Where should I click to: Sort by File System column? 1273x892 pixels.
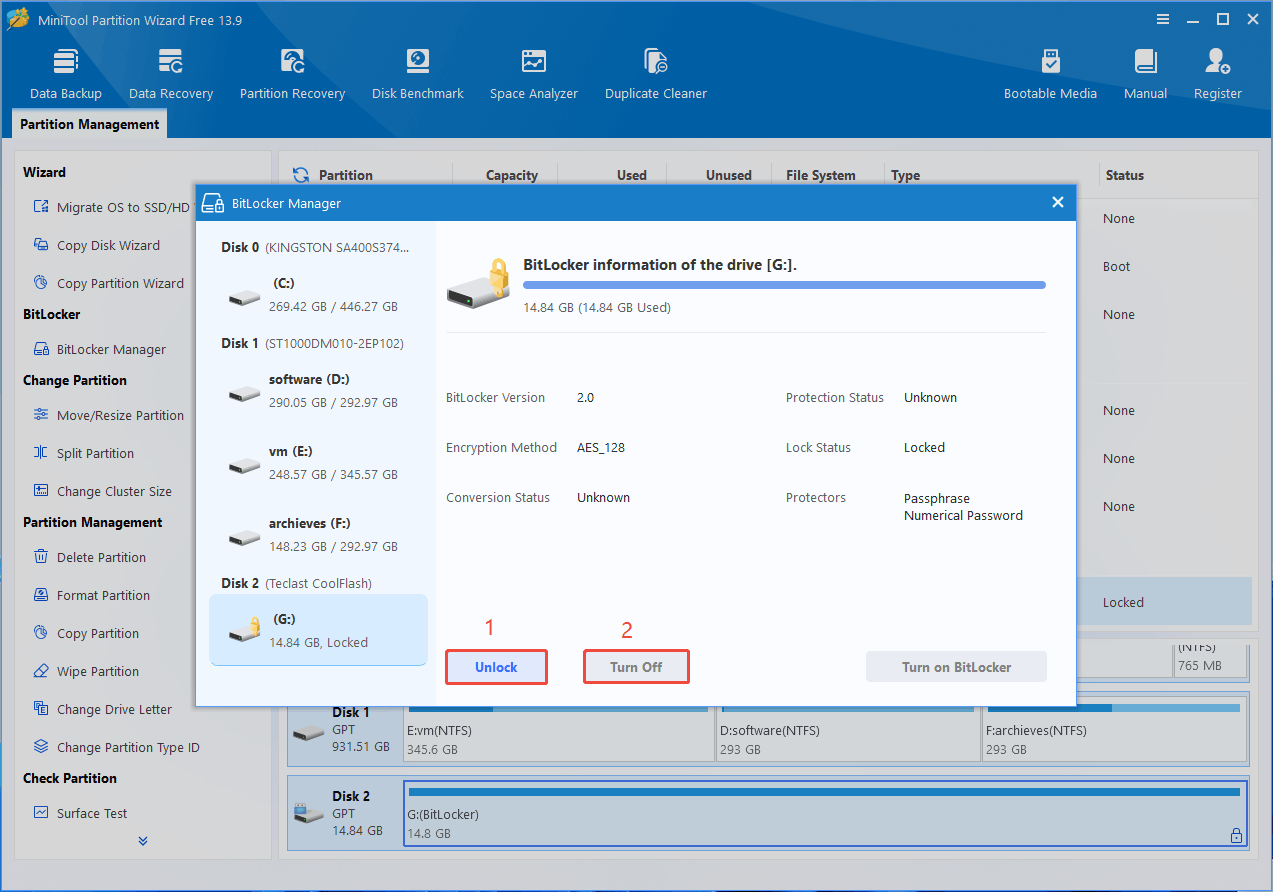point(820,175)
